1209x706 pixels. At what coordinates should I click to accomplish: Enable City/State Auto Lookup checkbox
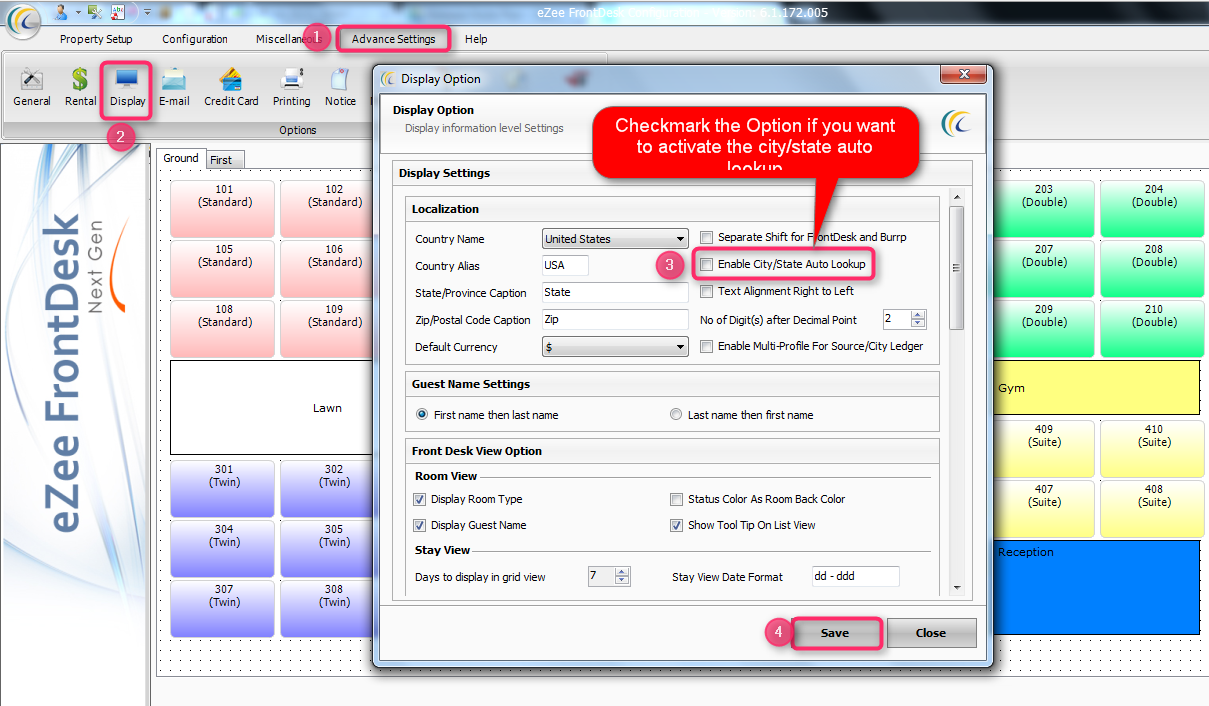click(x=707, y=265)
